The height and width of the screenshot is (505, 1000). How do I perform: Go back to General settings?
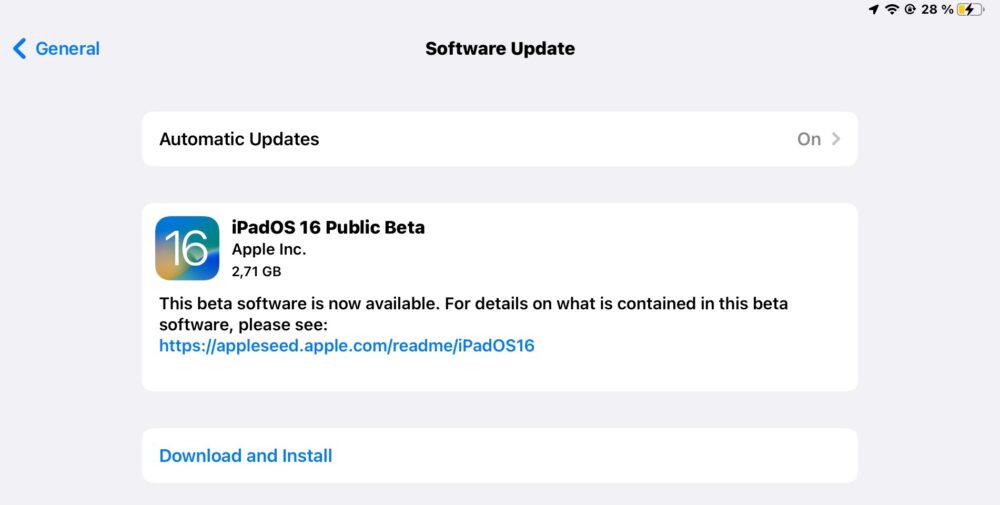click(67, 48)
